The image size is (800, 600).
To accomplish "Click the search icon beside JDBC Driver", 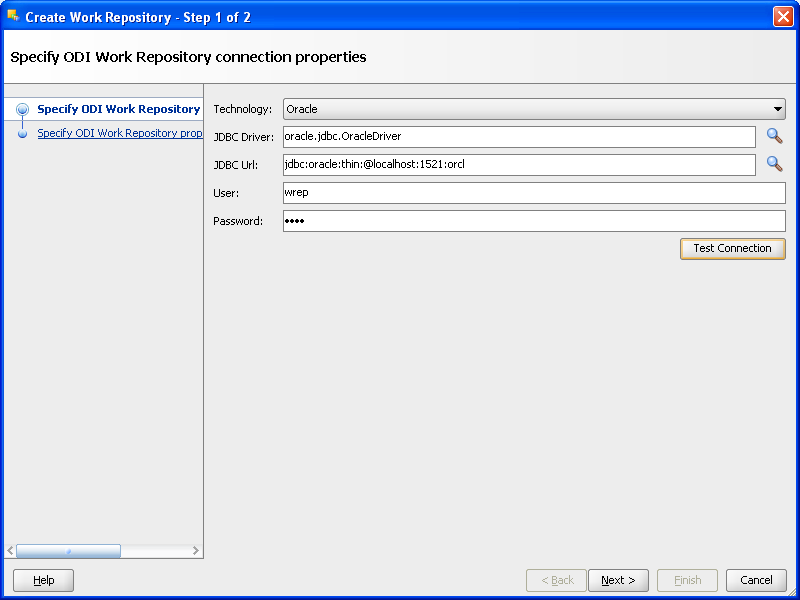I will [774, 136].
